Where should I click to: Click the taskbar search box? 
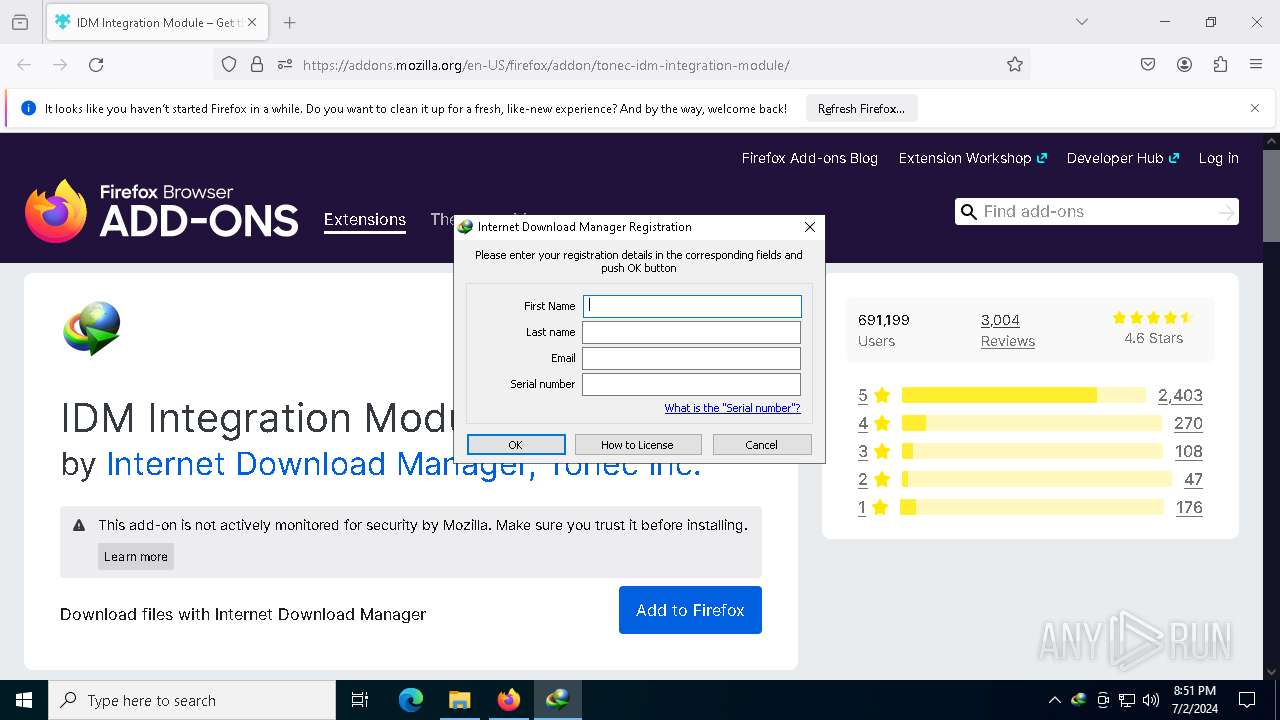[x=192, y=700]
